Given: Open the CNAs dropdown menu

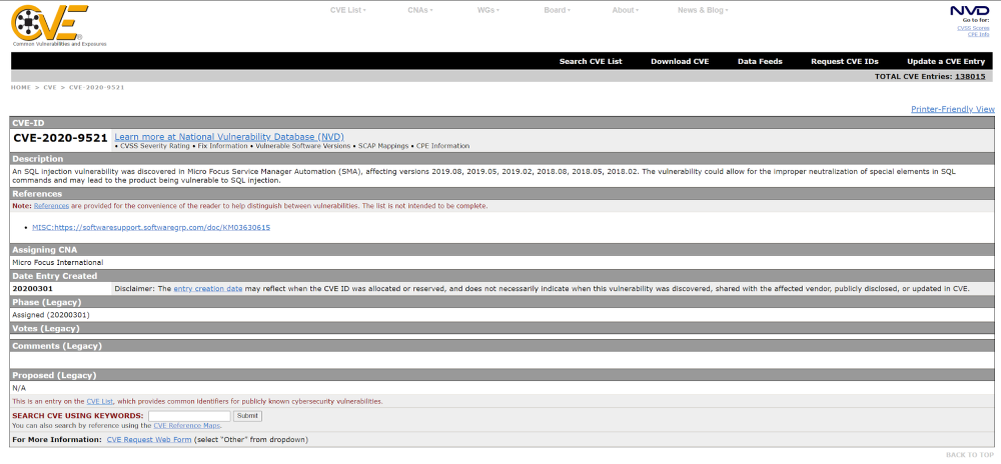Looking at the screenshot, I should coord(420,10).
